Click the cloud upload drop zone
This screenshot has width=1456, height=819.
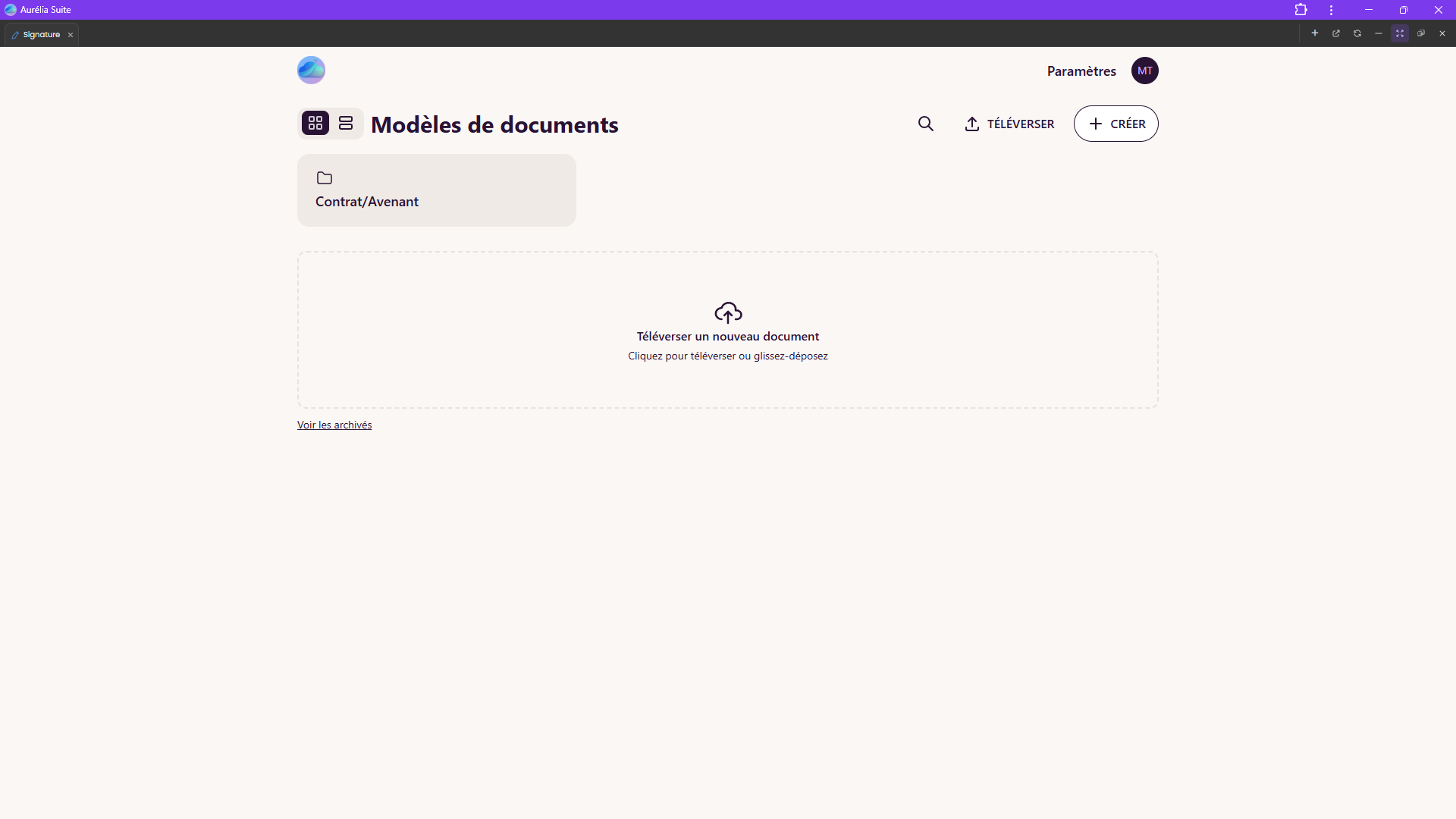728,330
